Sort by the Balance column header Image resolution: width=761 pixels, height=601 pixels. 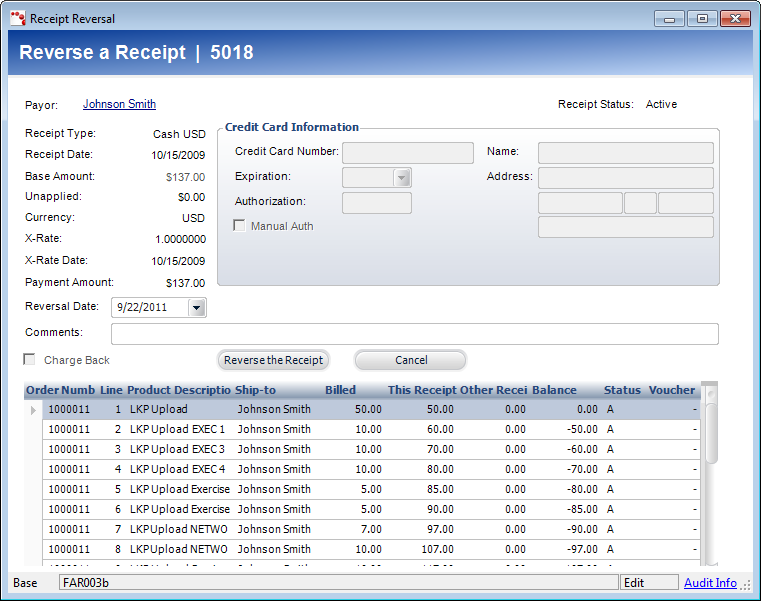[554, 390]
